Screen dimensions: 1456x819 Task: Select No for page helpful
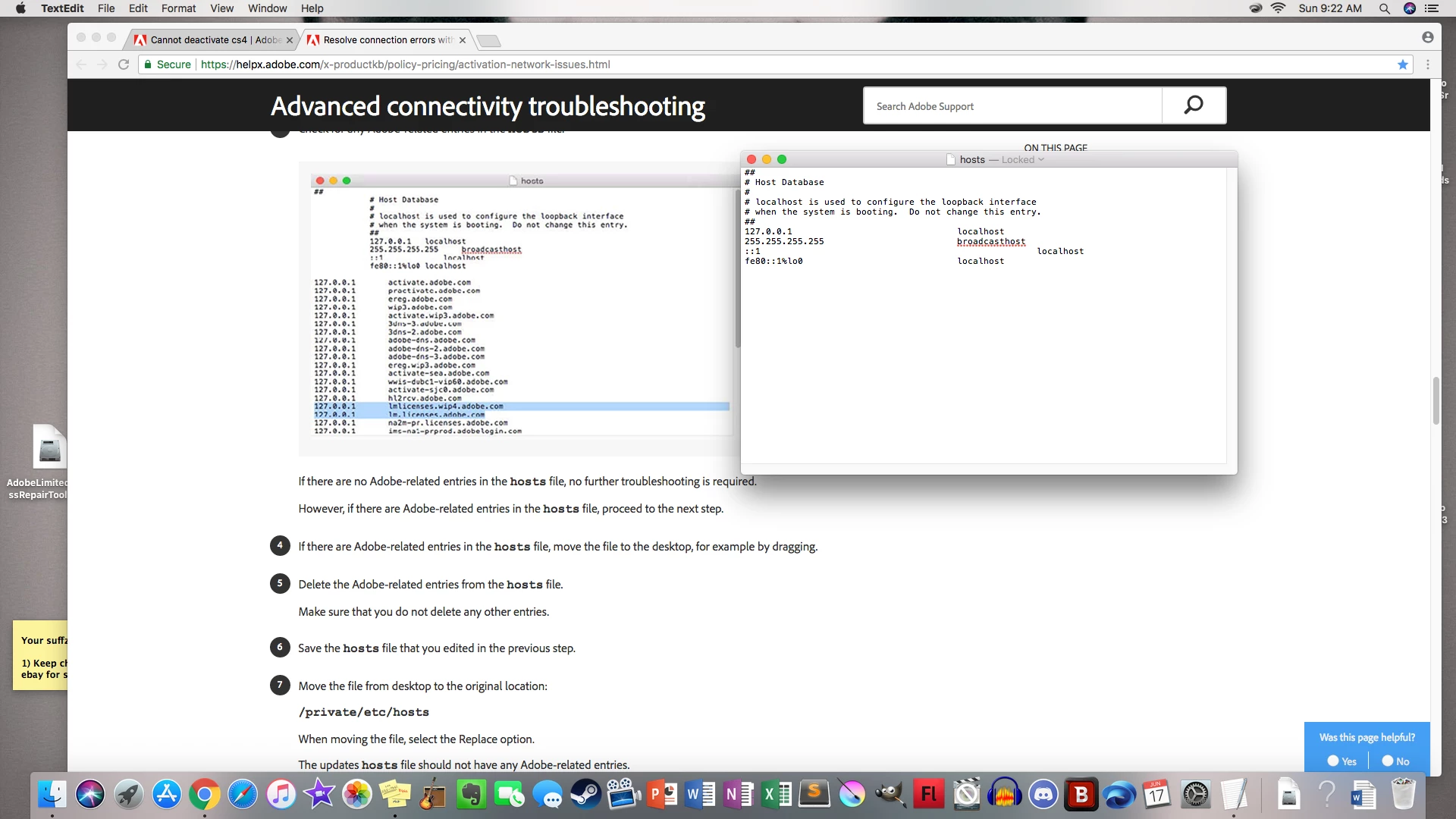click(1388, 761)
